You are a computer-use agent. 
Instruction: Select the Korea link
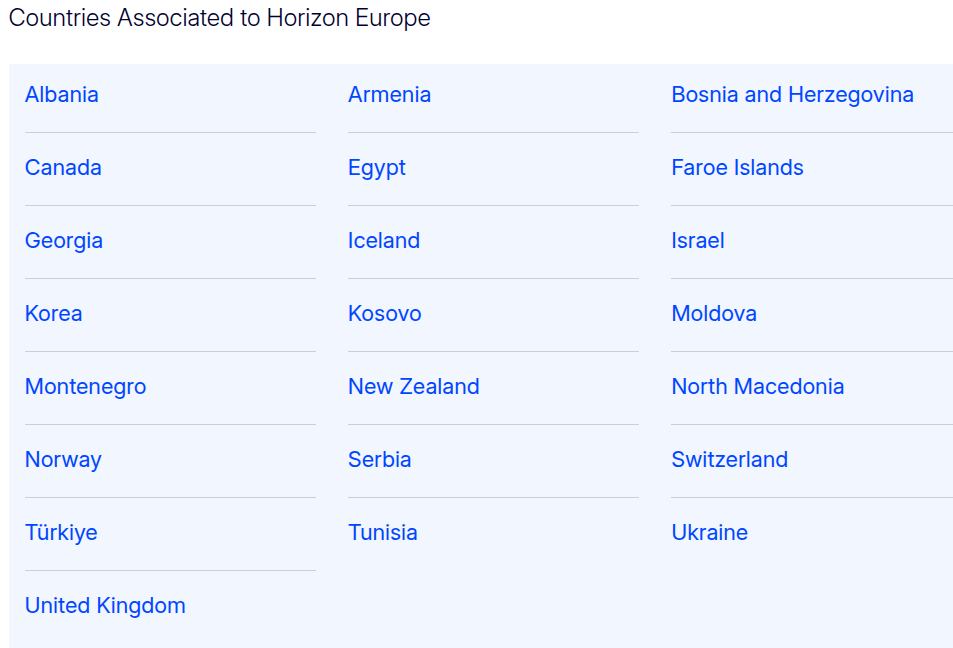click(x=54, y=314)
